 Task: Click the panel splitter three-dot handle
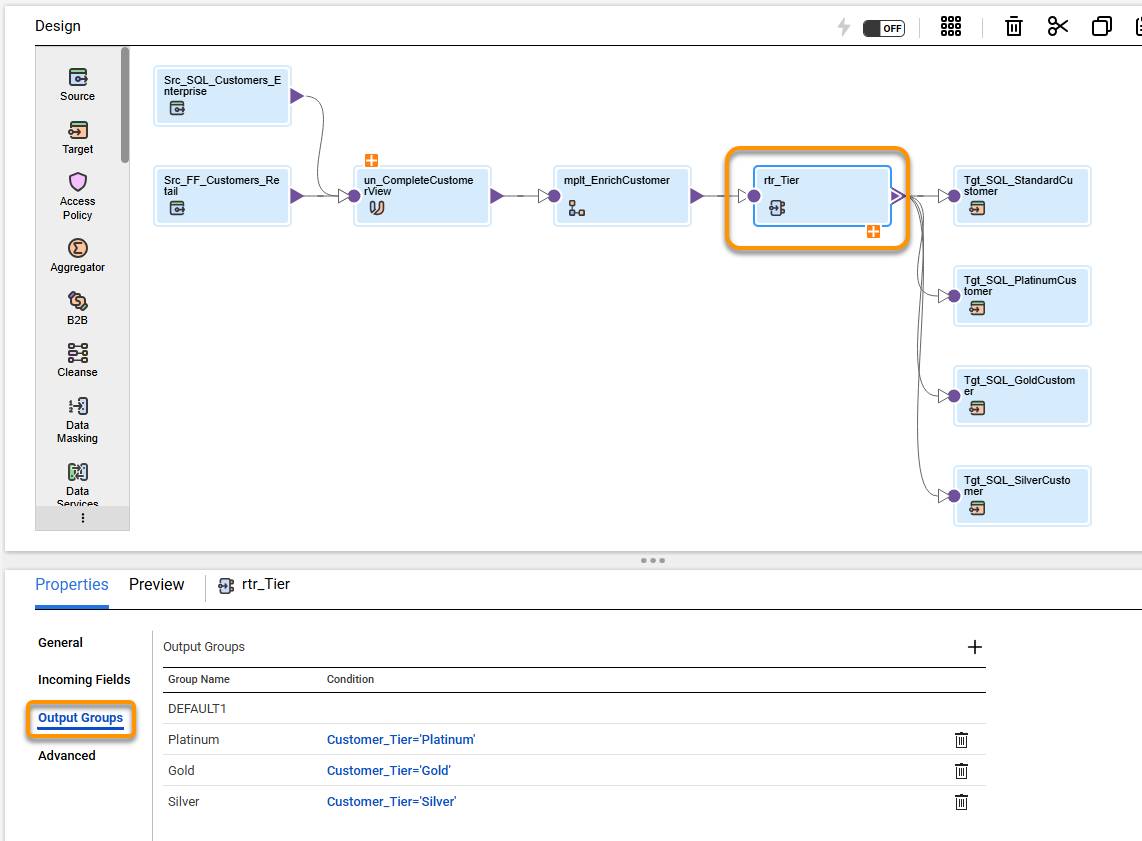coord(653,560)
